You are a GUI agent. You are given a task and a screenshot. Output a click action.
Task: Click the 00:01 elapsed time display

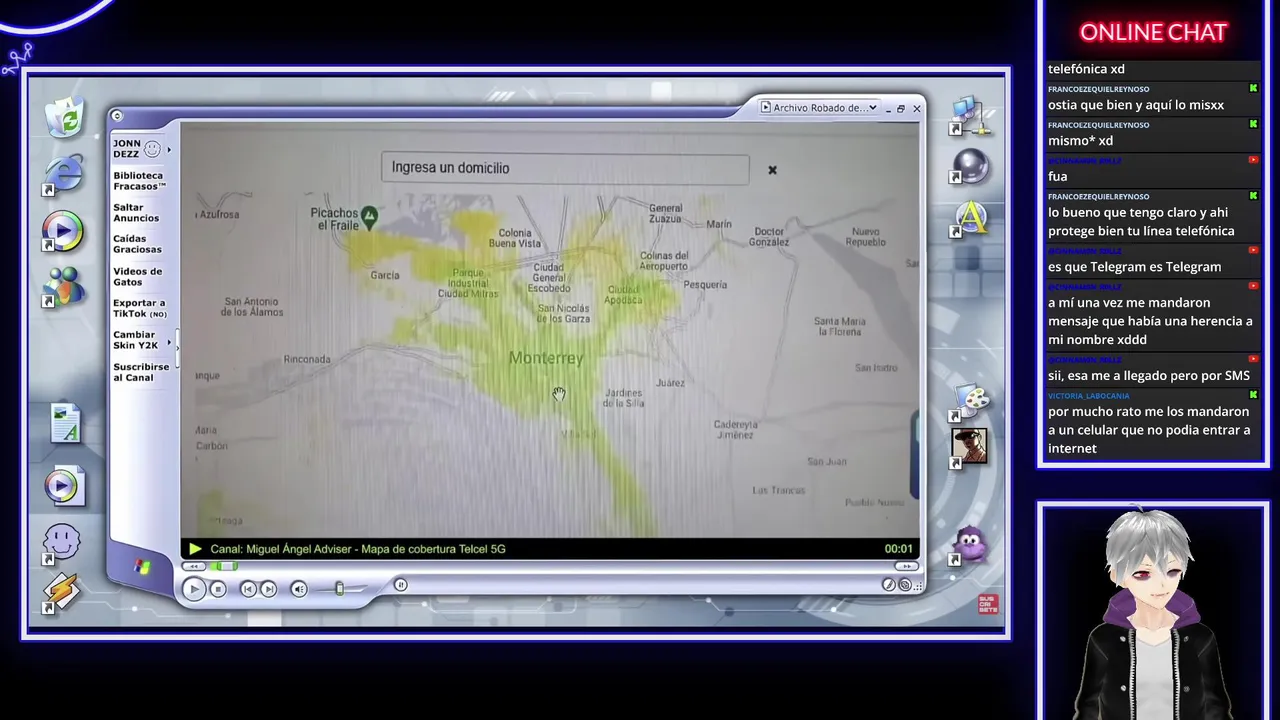898,549
